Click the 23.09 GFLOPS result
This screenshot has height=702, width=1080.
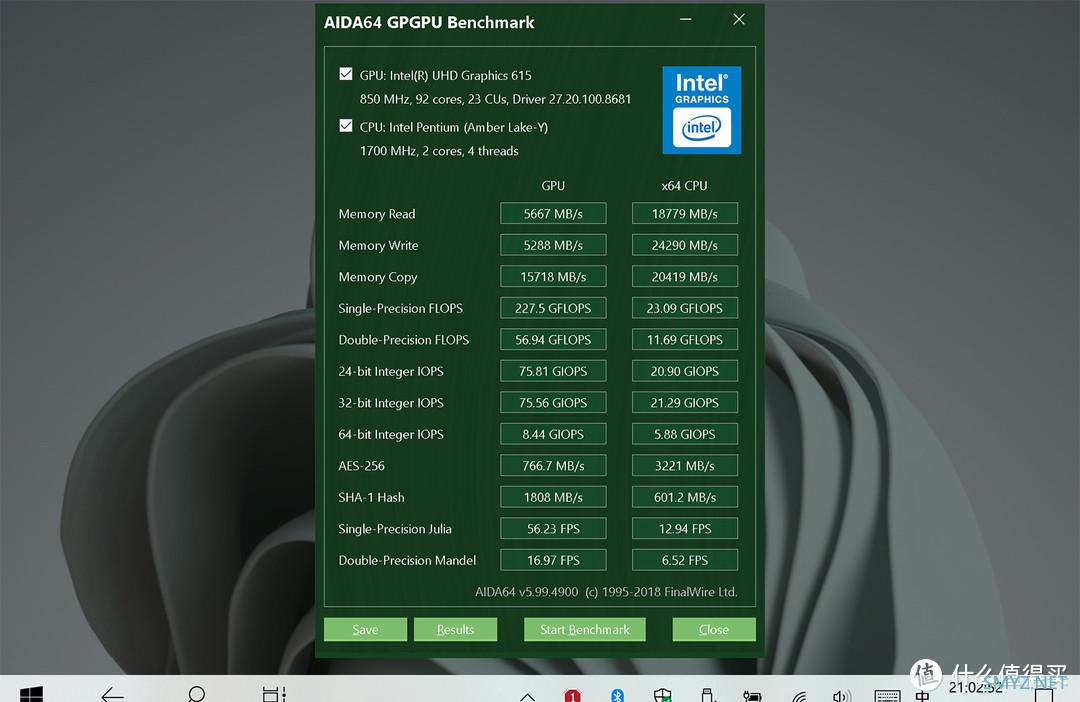[685, 308]
